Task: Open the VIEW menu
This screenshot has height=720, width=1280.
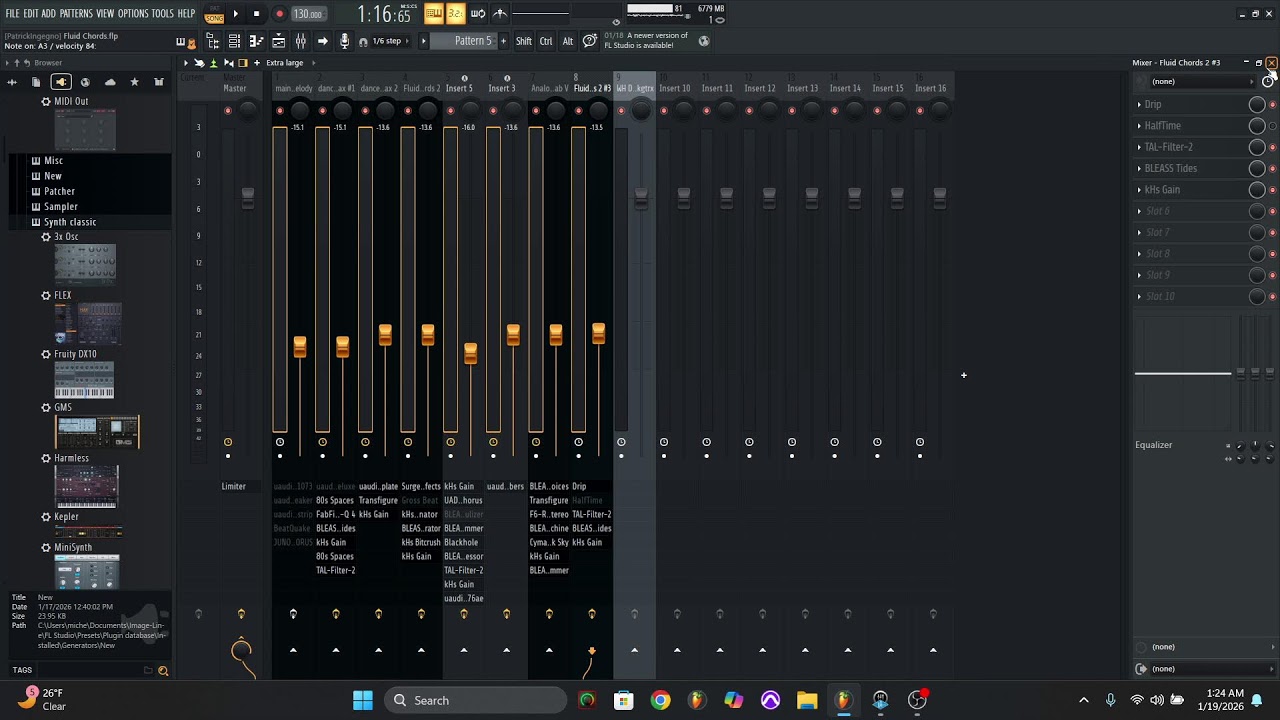Action: point(105,14)
